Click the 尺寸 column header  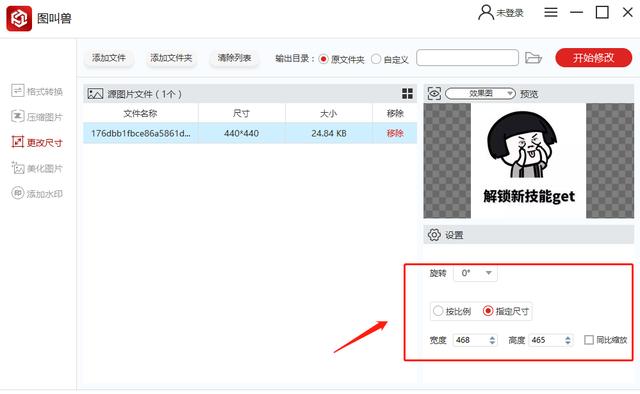click(241, 113)
